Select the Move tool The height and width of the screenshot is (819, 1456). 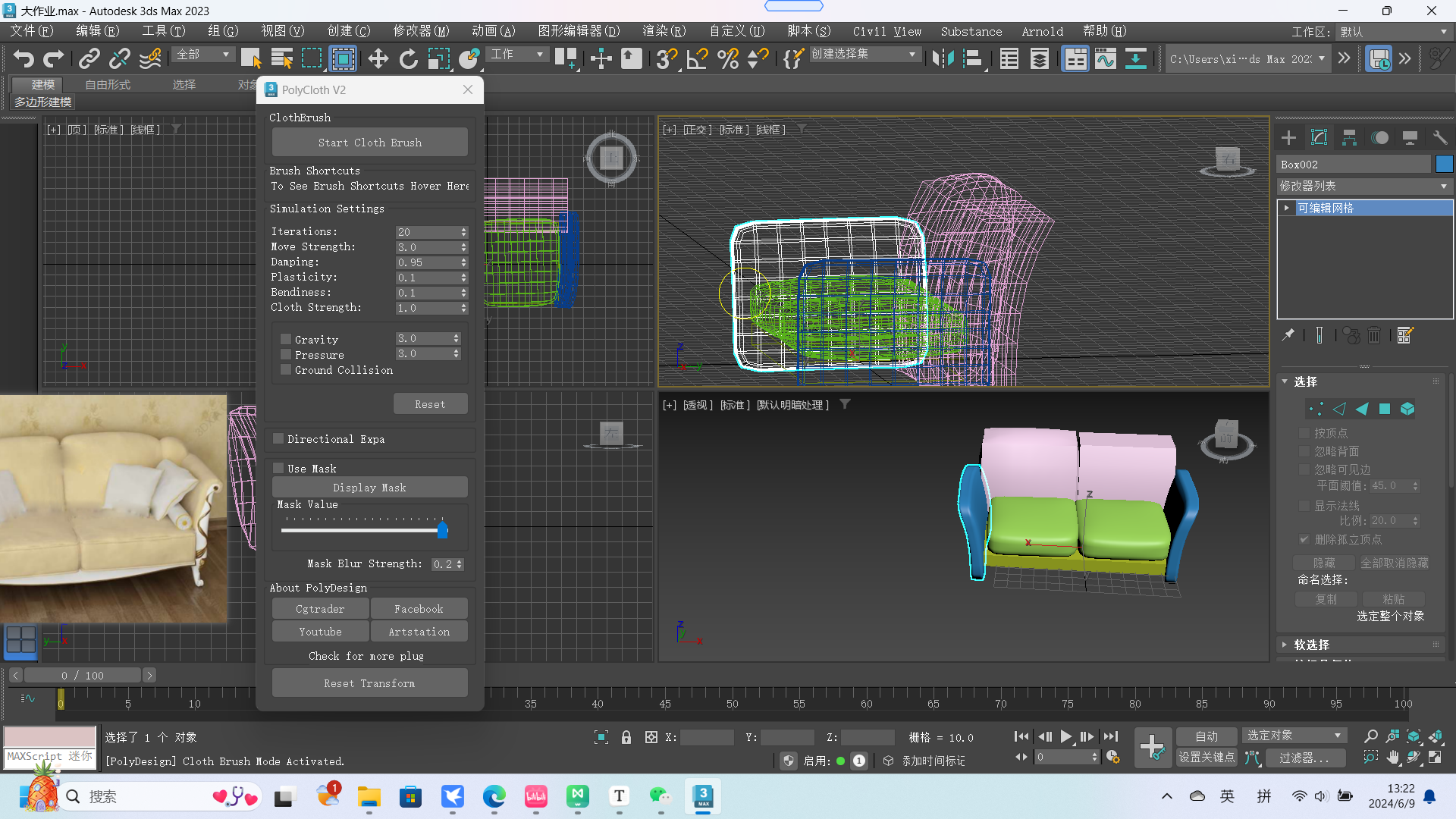click(x=378, y=58)
